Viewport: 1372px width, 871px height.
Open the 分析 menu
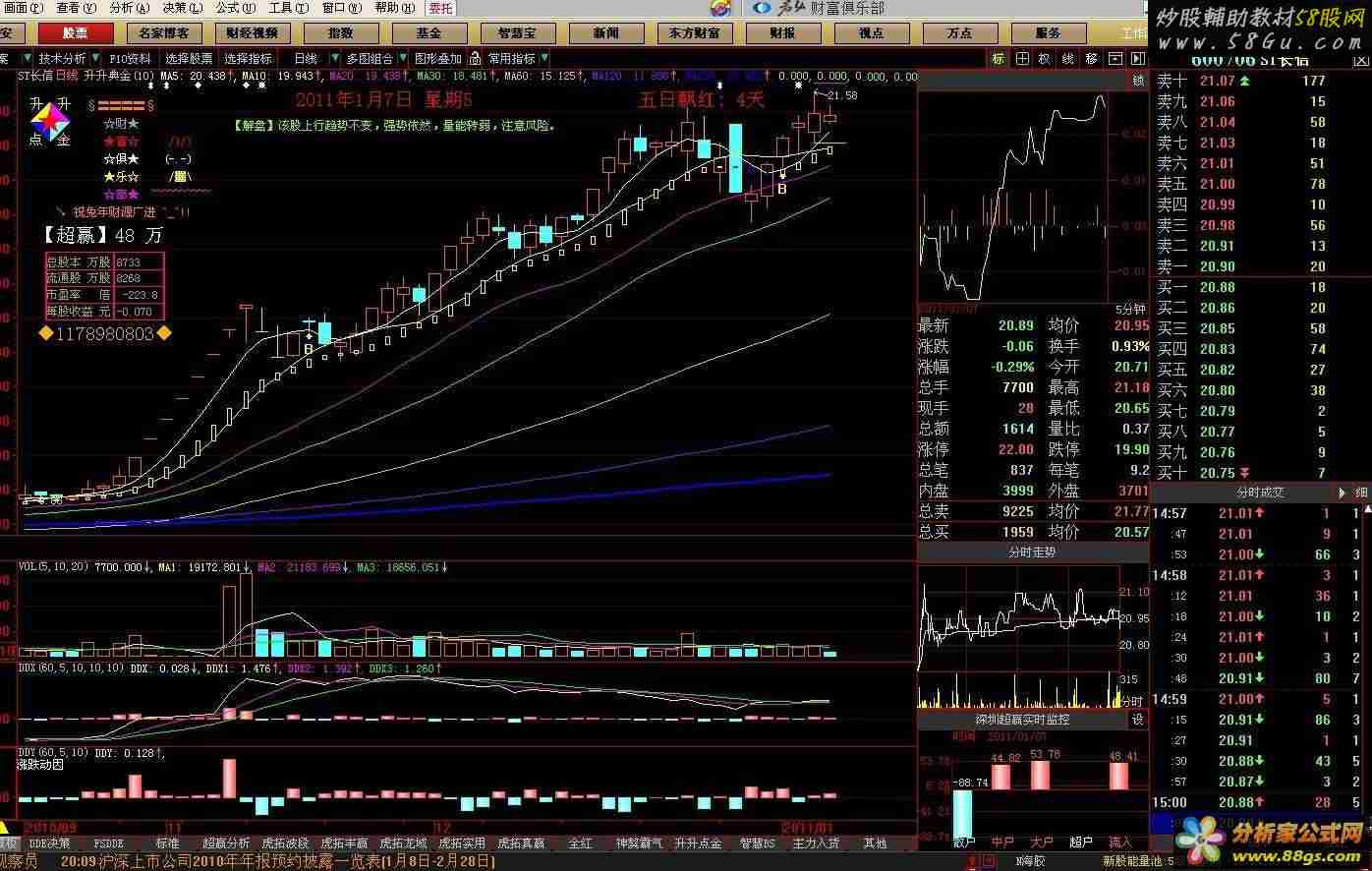click(x=129, y=8)
